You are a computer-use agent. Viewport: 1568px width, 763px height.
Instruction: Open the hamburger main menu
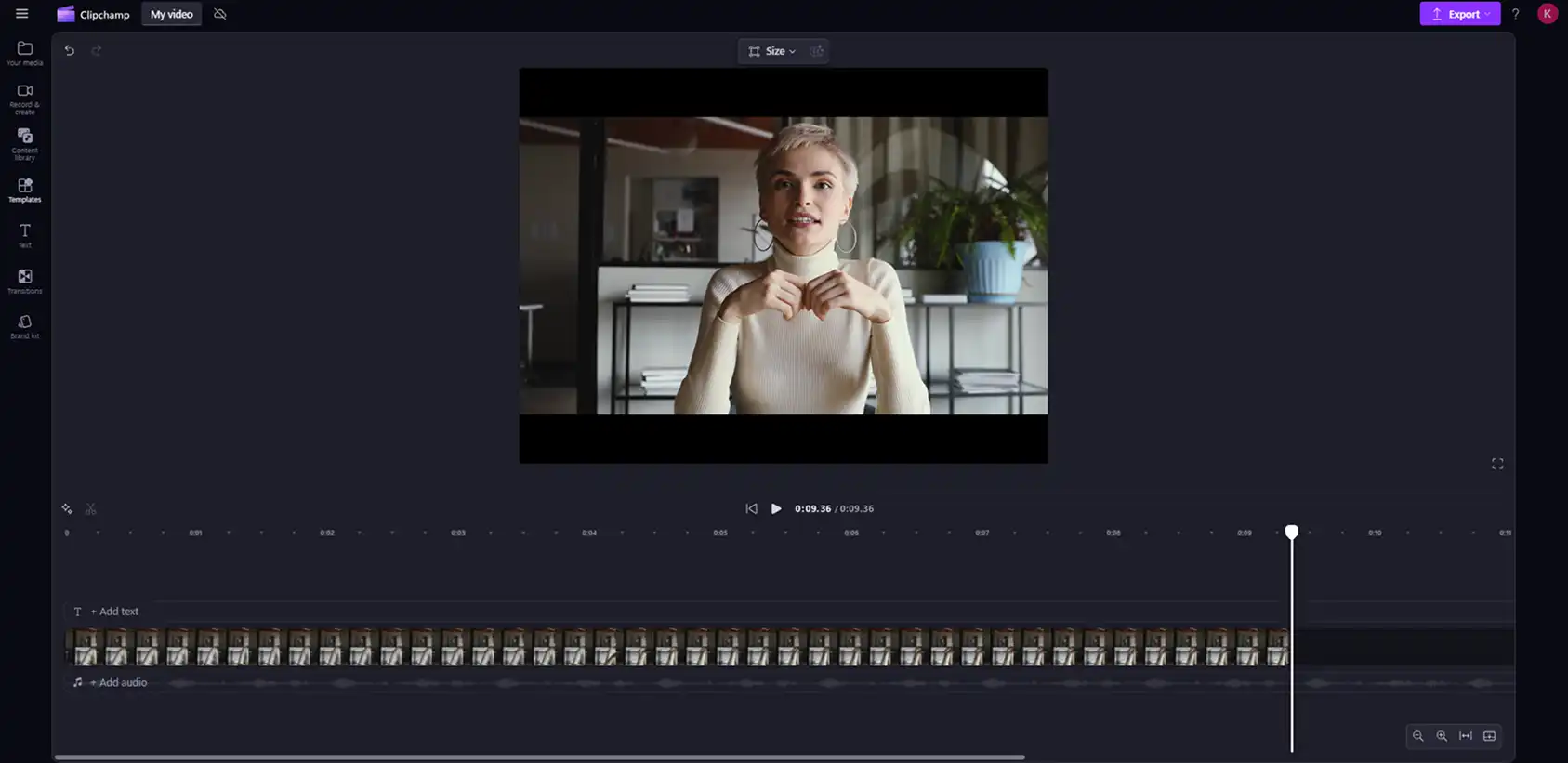[x=22, y=14]
